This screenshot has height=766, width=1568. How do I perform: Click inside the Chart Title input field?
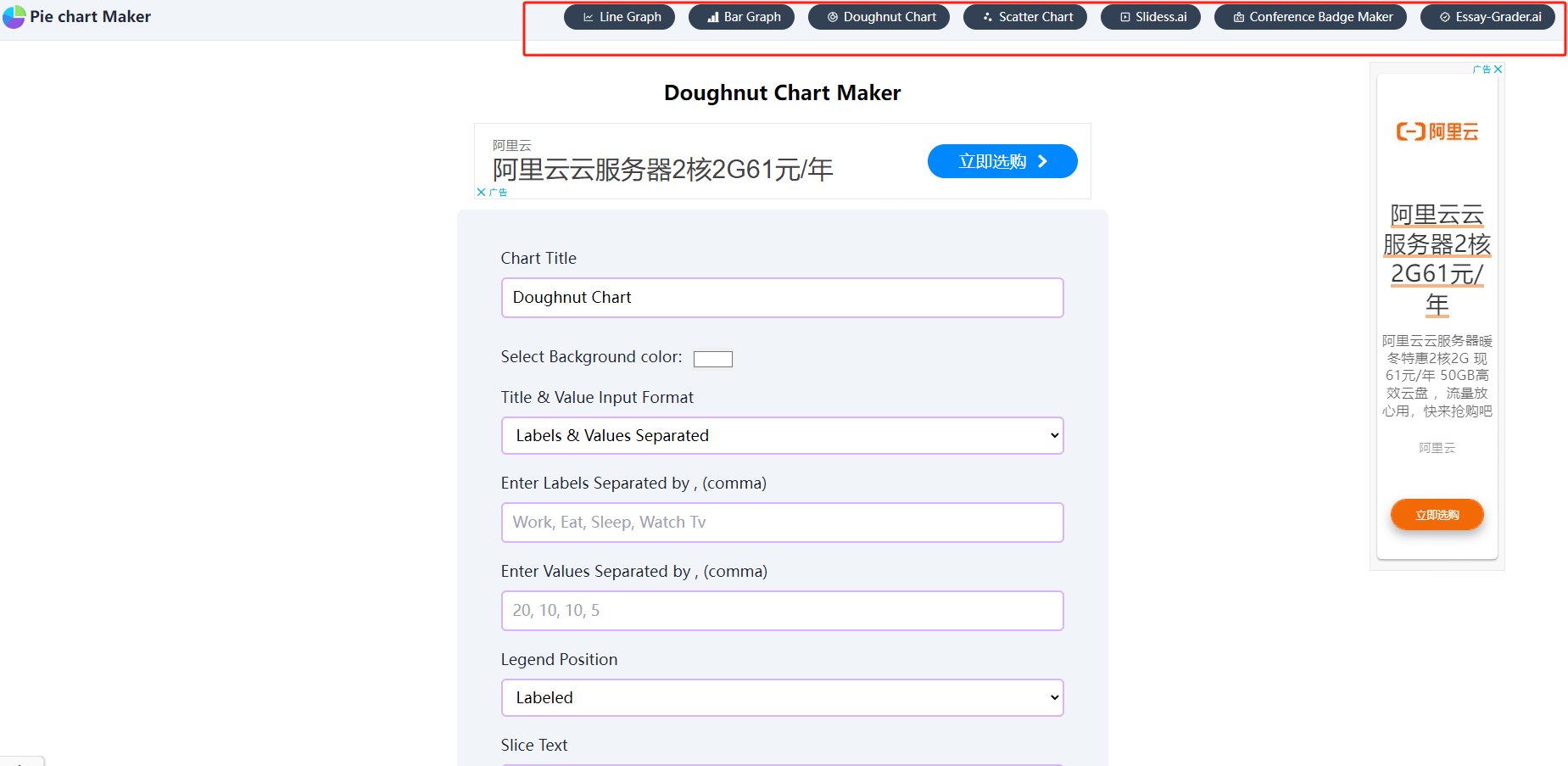(x=781, y=298)
